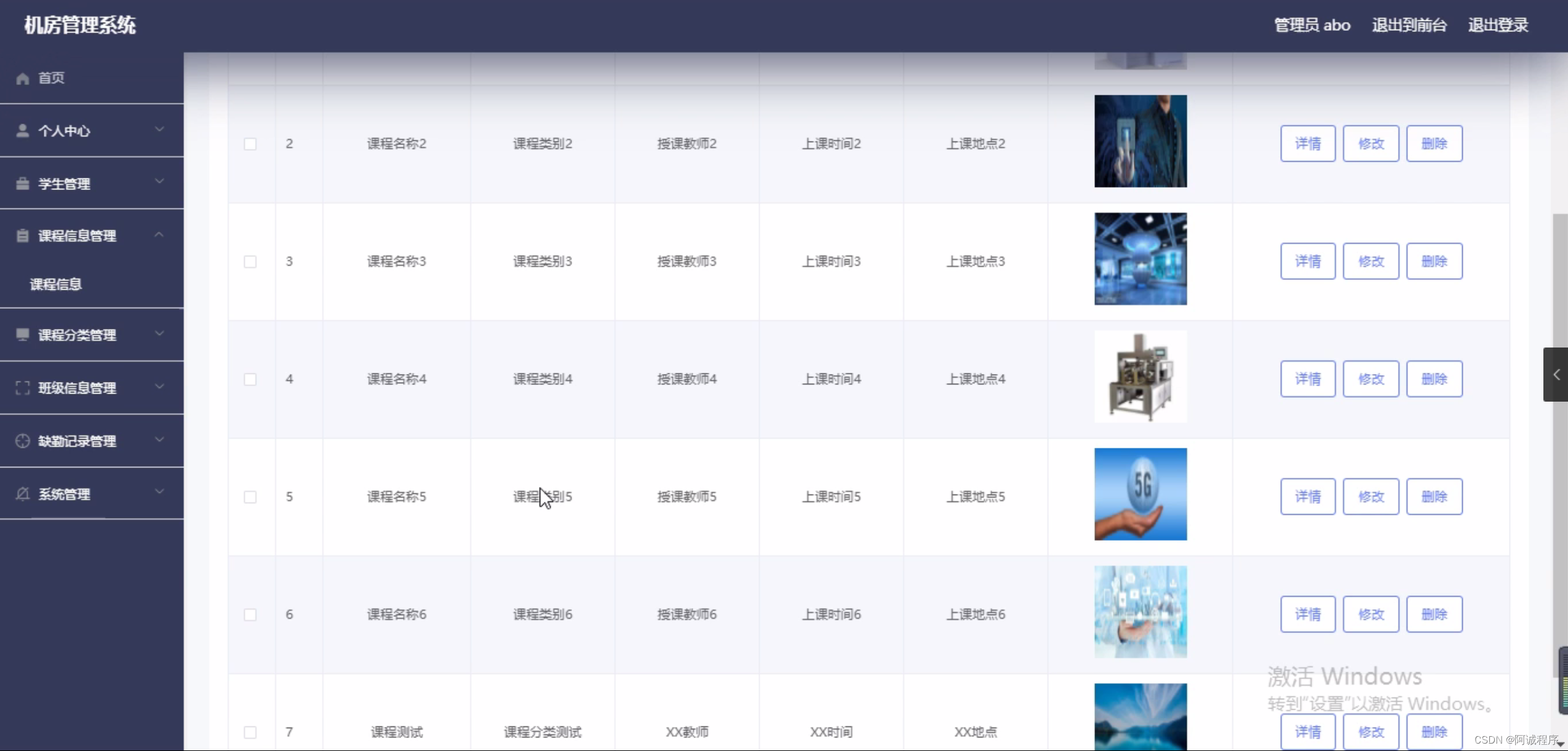Click the bracket icon for 班级信息管理
Viewport: 1568px width, 751px height.
click(23, 387)
